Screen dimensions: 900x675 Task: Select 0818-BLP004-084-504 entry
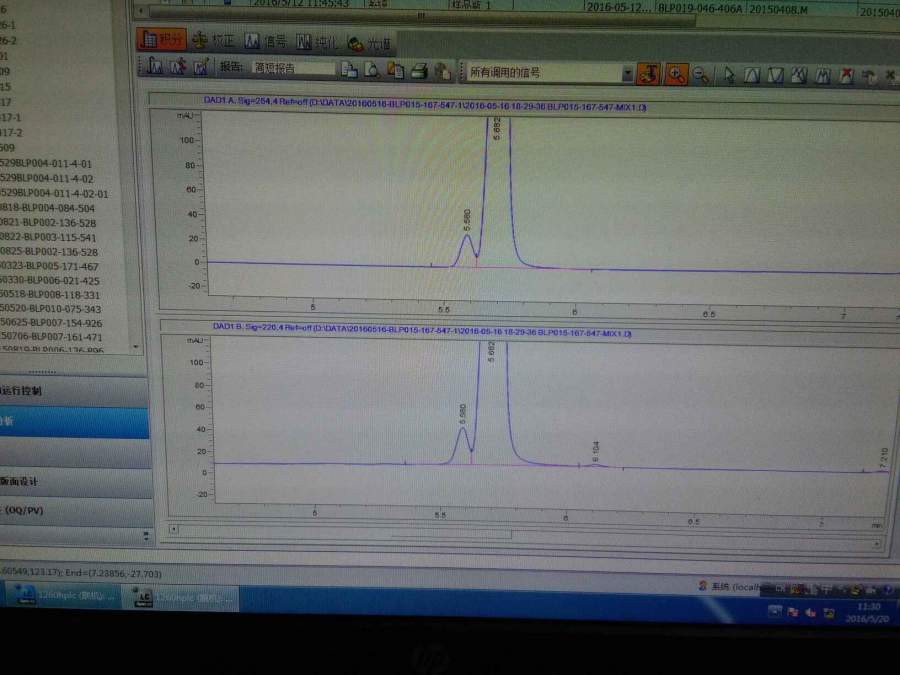point(48,208)
